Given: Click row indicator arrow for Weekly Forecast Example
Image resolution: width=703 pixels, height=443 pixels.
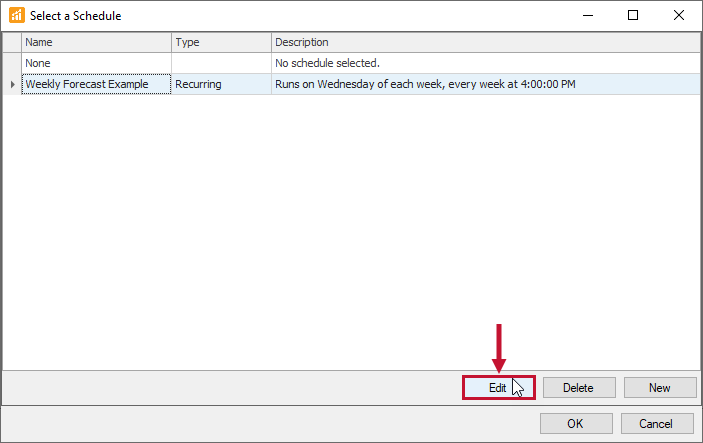Looking at the screenshot, I should tap(12, 84).
